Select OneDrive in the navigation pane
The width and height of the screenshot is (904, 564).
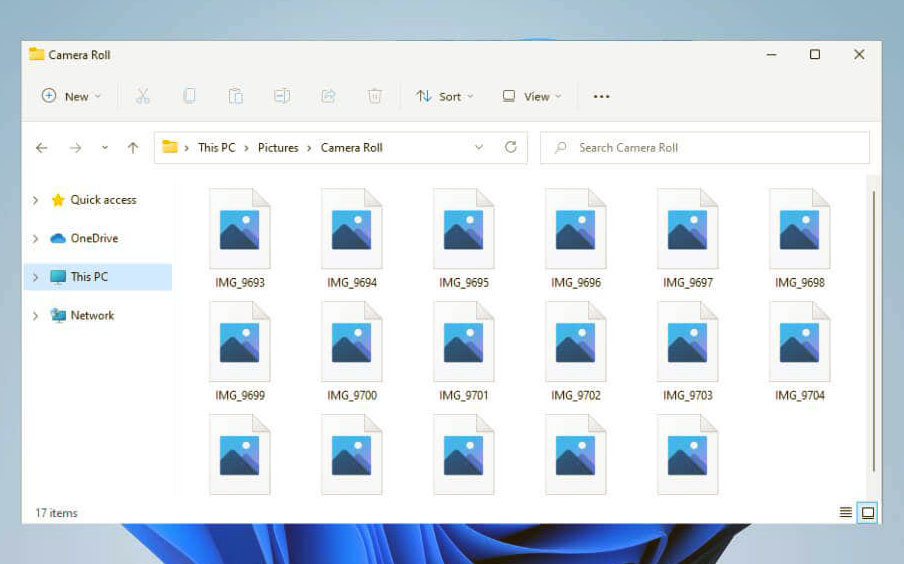94,238
